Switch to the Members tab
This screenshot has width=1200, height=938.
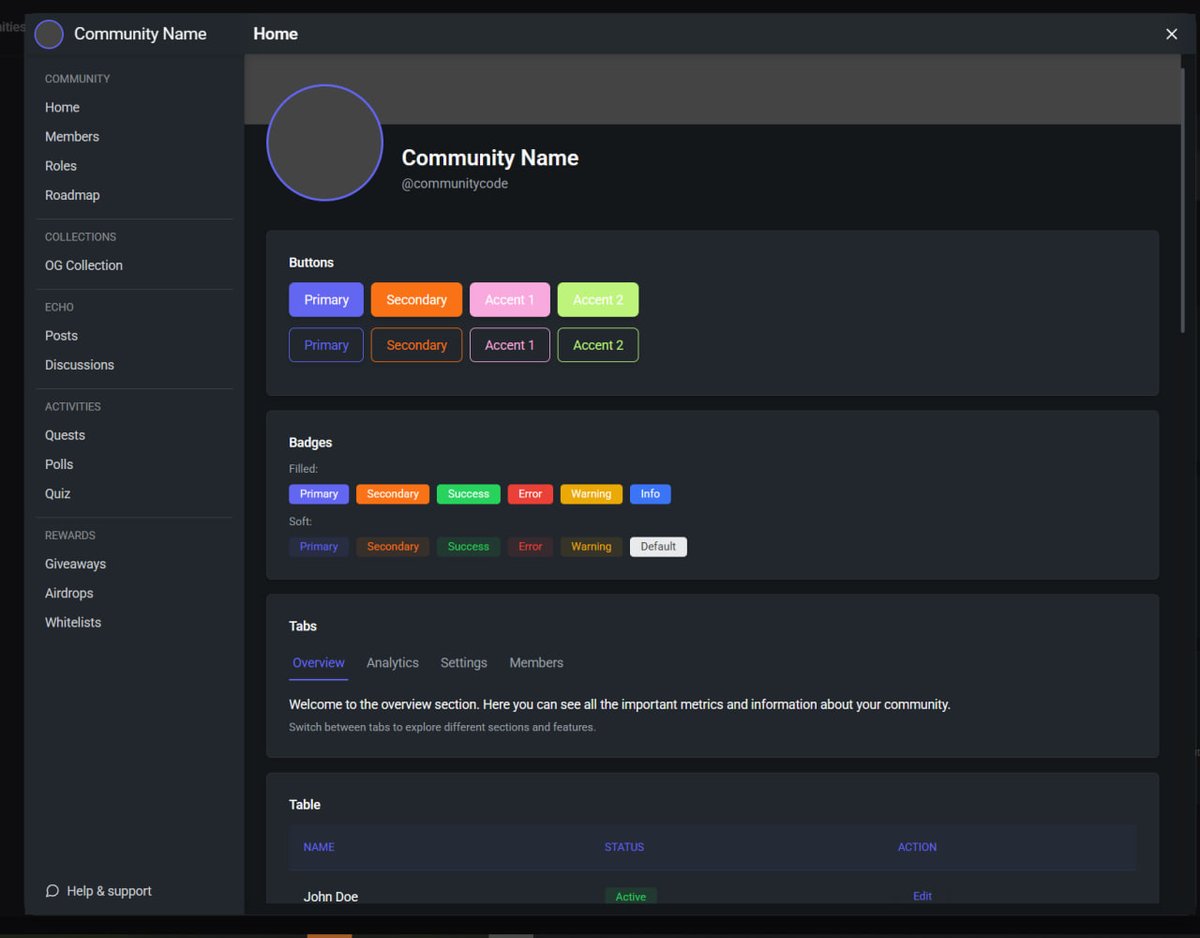tap(536, 663)
